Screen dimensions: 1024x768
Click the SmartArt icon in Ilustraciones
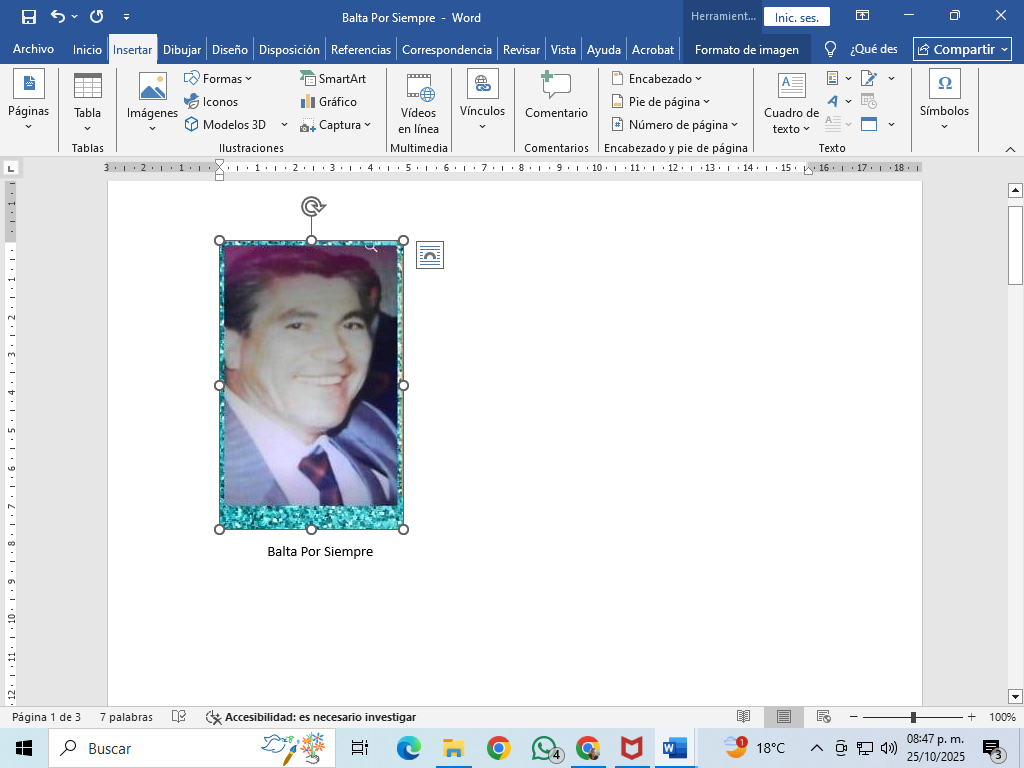tap(308, 78)
